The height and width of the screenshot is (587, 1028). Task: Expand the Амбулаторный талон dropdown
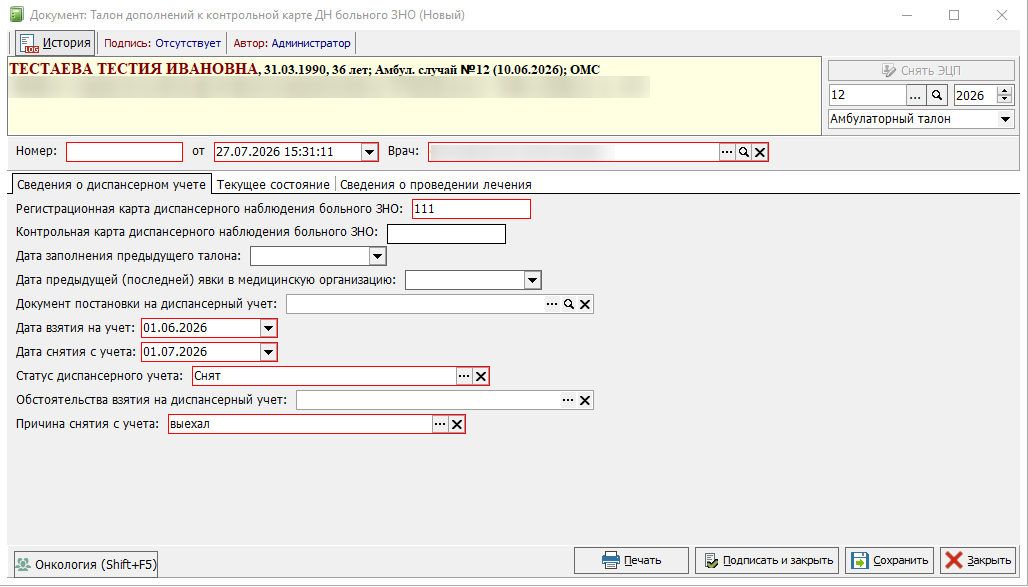click(1005, 119)
